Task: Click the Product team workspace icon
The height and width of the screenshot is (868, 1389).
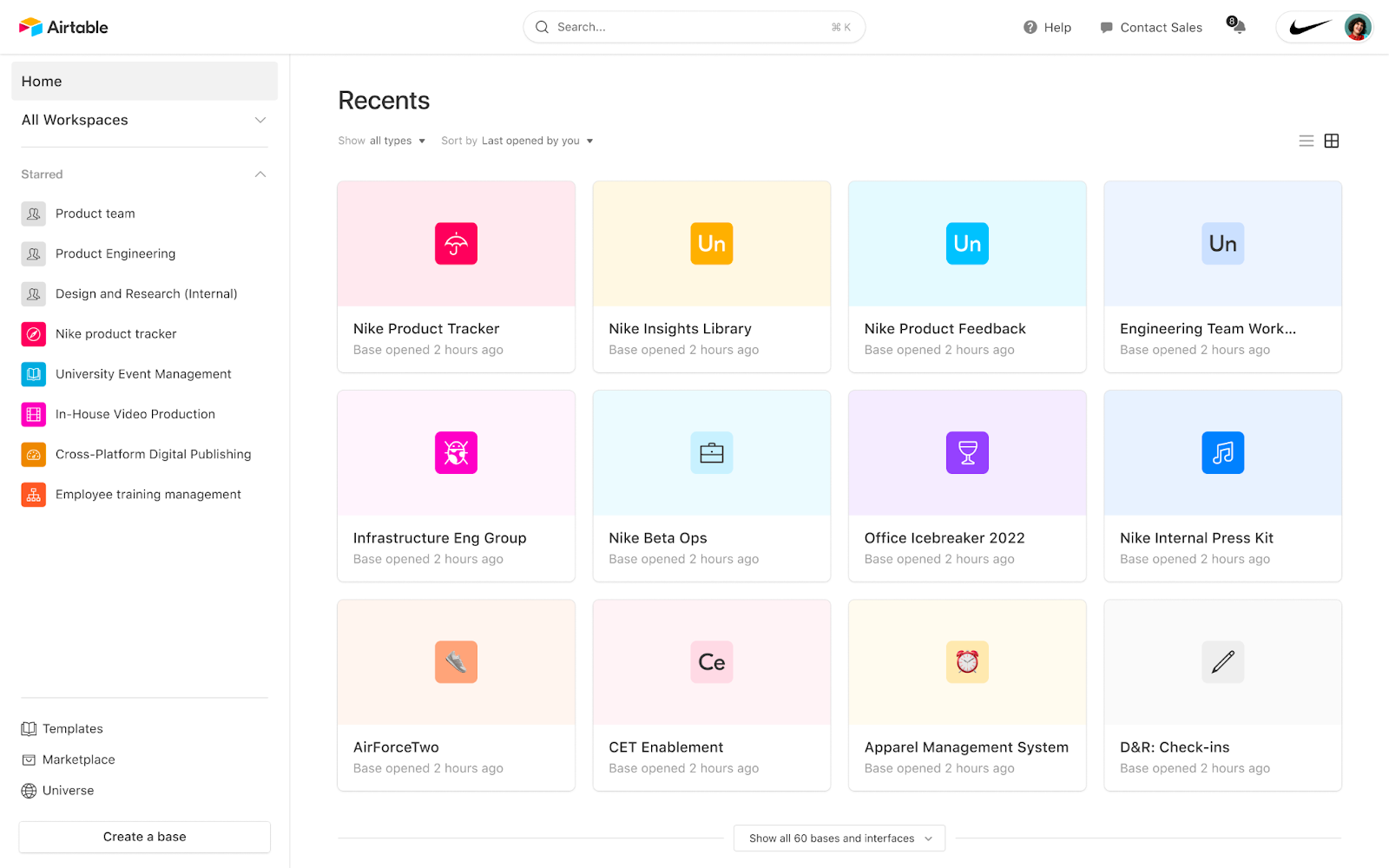Action: pos(33,214)
